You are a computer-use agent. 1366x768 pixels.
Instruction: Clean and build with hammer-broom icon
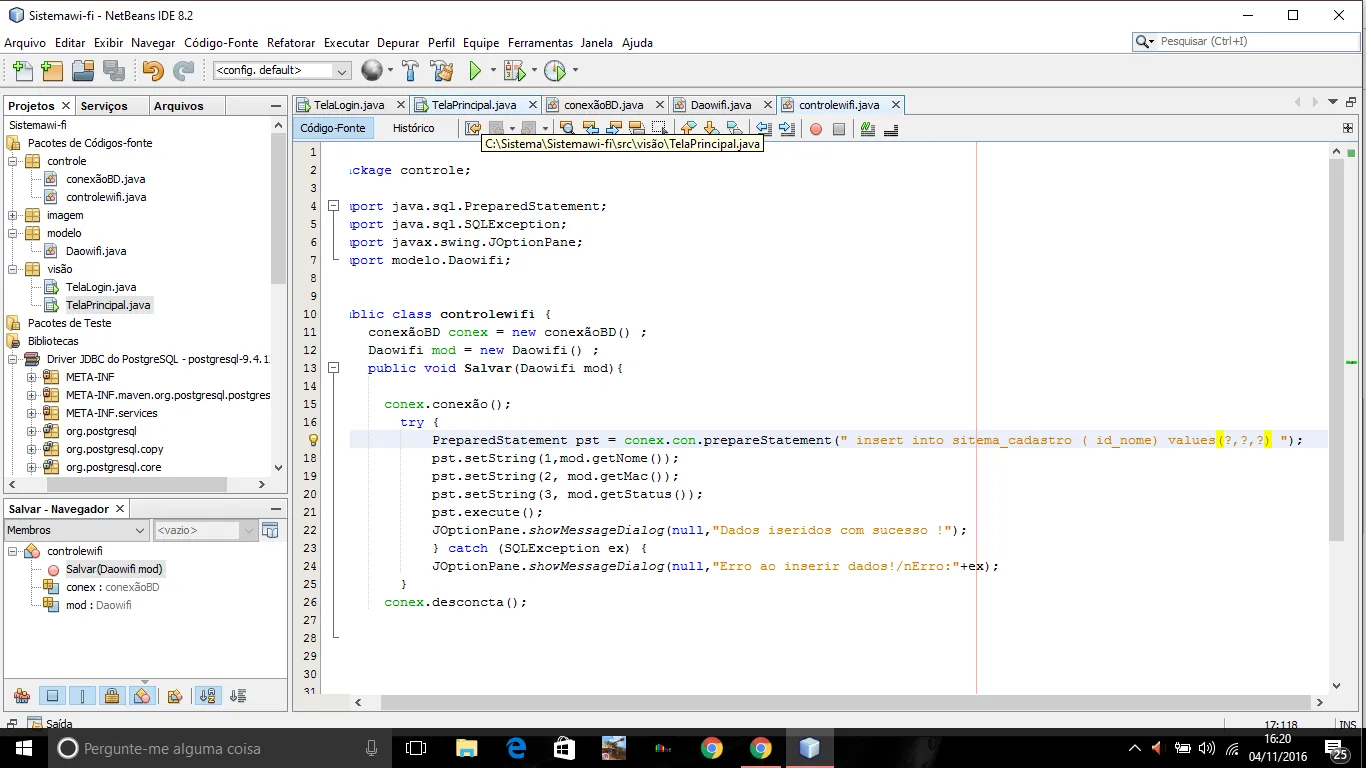(x=441, y=71)
